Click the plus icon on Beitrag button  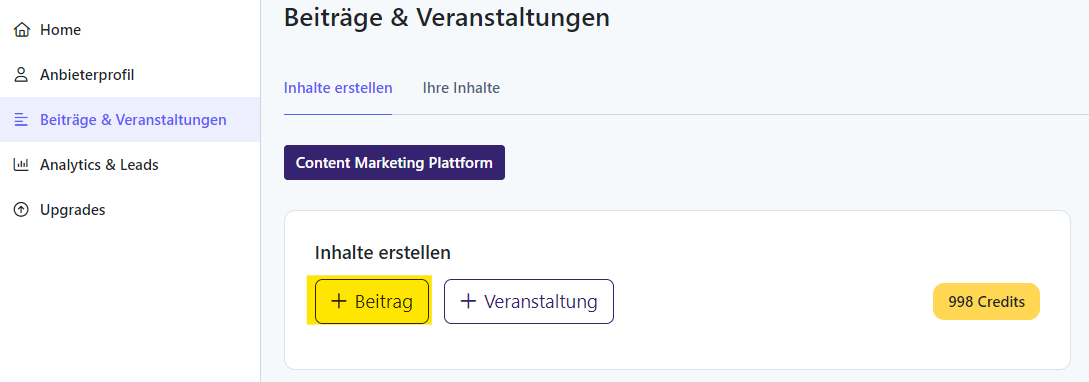pyautogui.click(x=338, y=301)
